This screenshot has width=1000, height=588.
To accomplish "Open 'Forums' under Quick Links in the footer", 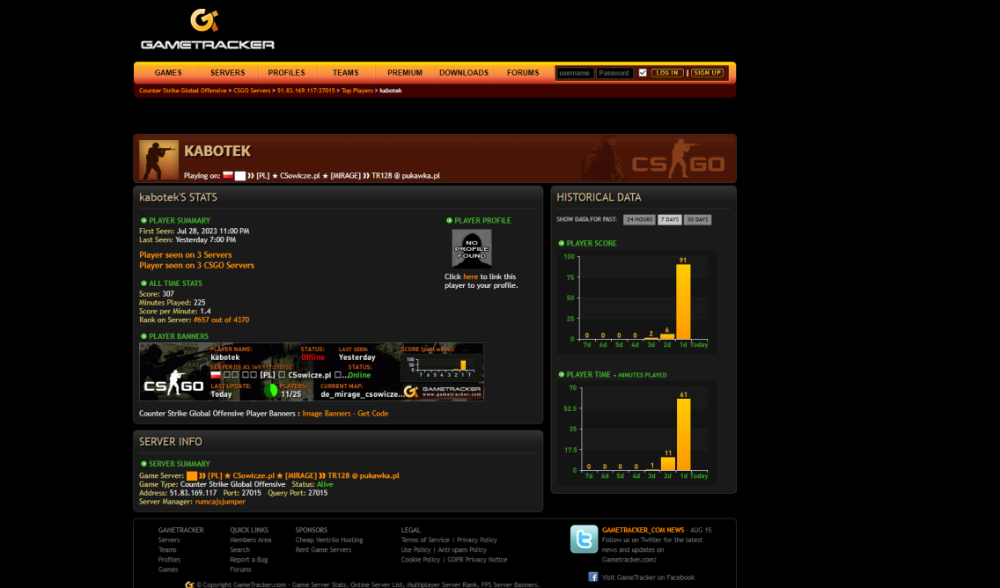I will tap(240, 570).
